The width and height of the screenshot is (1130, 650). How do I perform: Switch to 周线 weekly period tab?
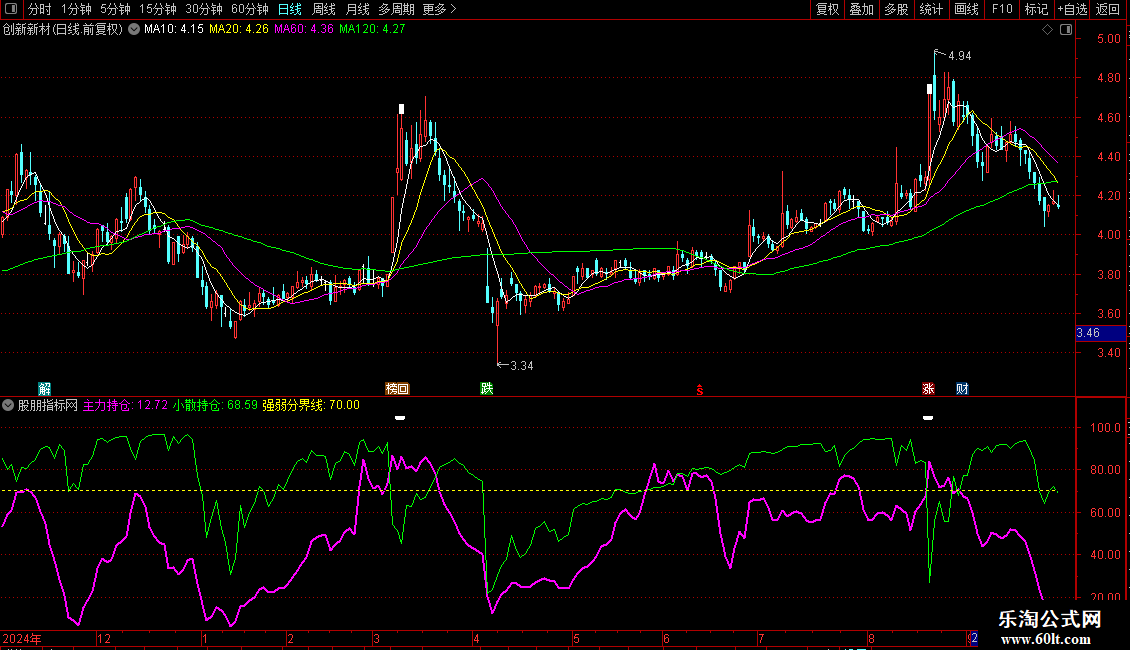324,10
